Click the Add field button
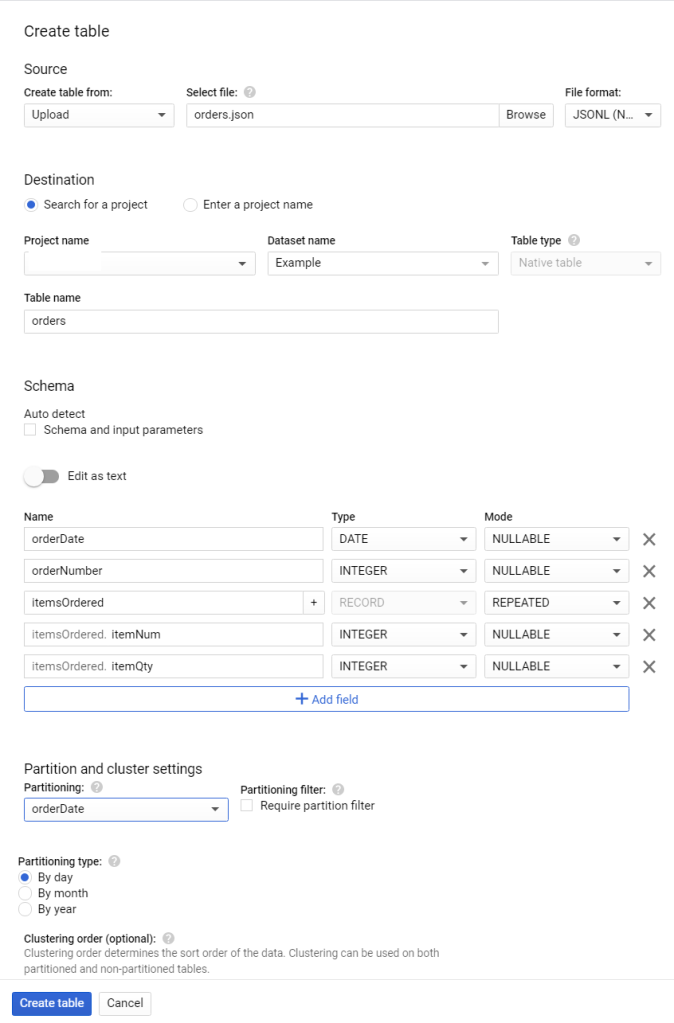Image resolution: width=674 pixels, height=1023 pixels. tap(326, 699)
